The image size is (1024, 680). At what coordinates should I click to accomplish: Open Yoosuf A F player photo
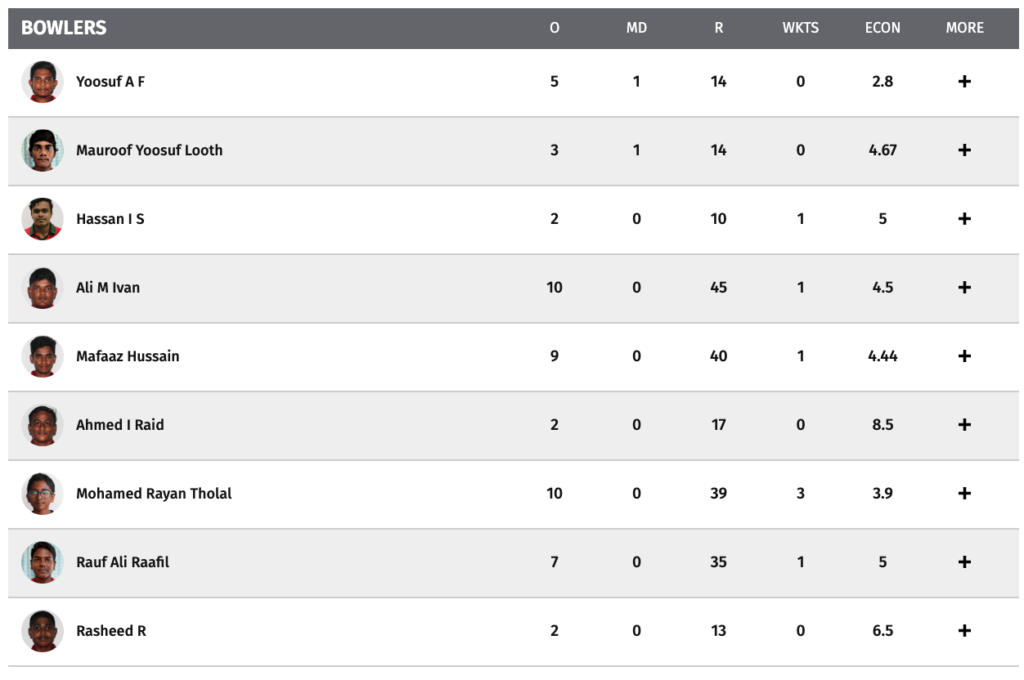click(x=42, y=82)
